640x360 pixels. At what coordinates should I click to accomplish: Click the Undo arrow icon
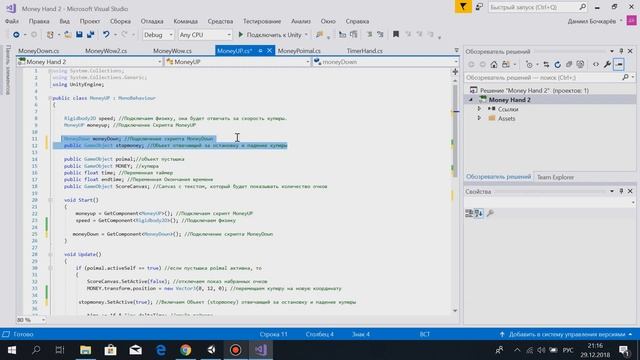pyautogui.click(x=106, y=35)
